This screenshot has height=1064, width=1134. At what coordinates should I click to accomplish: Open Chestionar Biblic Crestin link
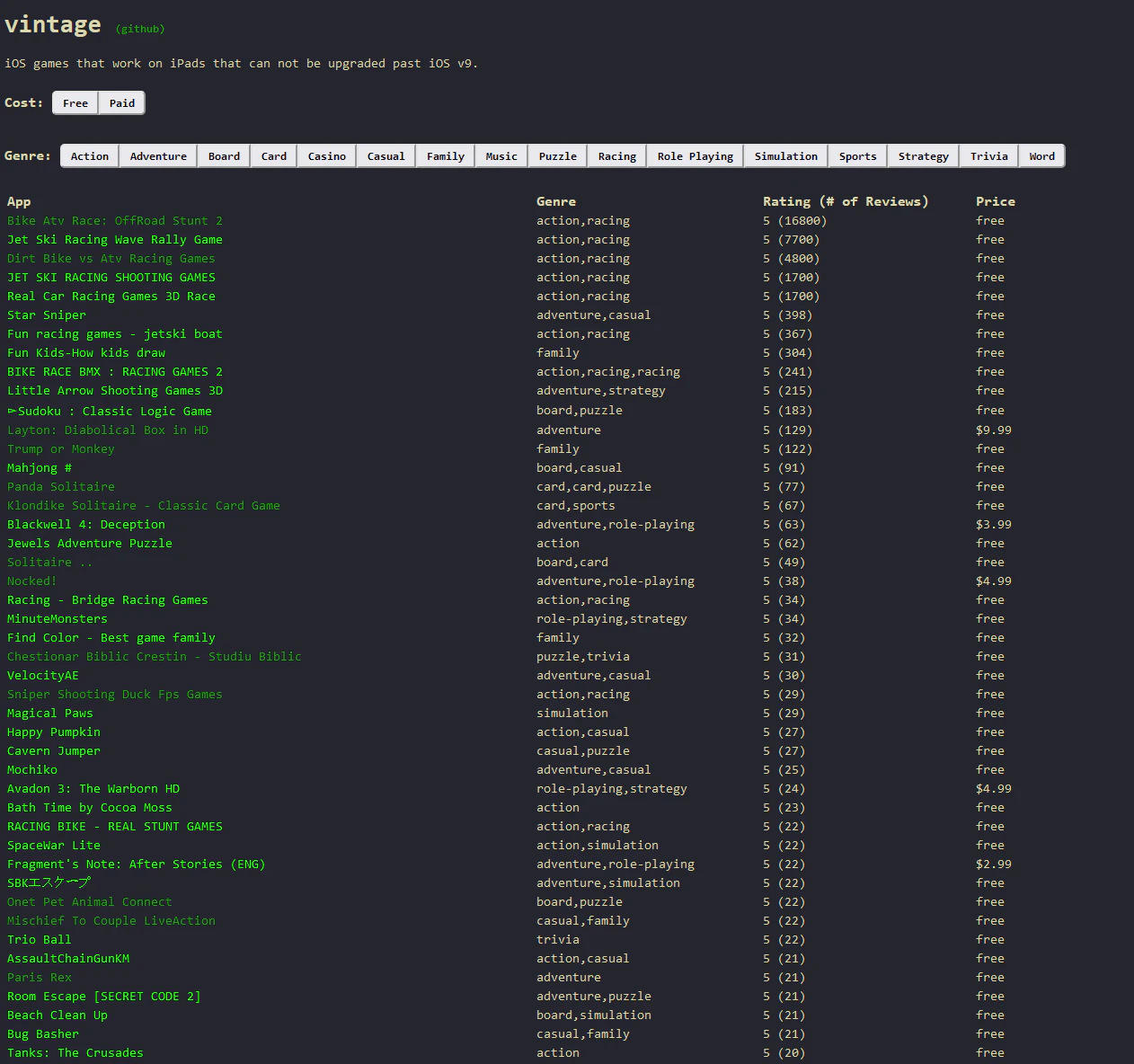pyautogui.click(x=155, y=657)
